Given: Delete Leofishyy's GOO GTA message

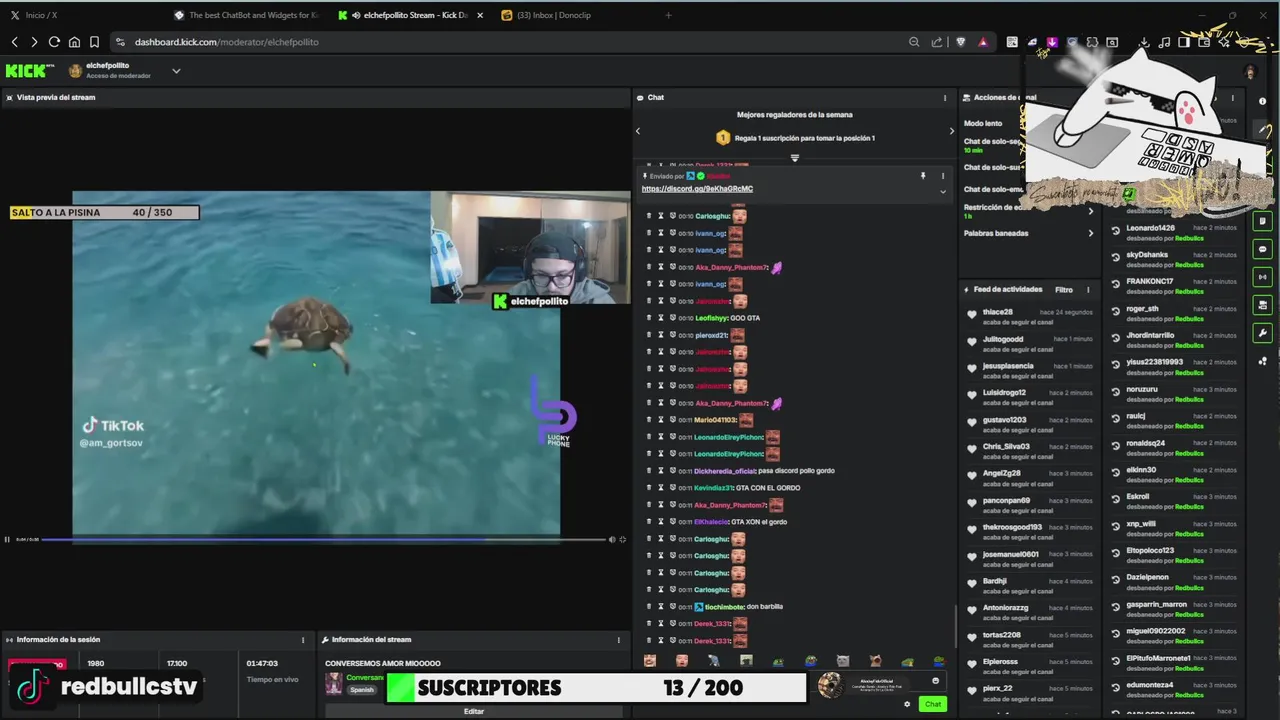Looking at the screenshot, I should (x=648, y=318).
